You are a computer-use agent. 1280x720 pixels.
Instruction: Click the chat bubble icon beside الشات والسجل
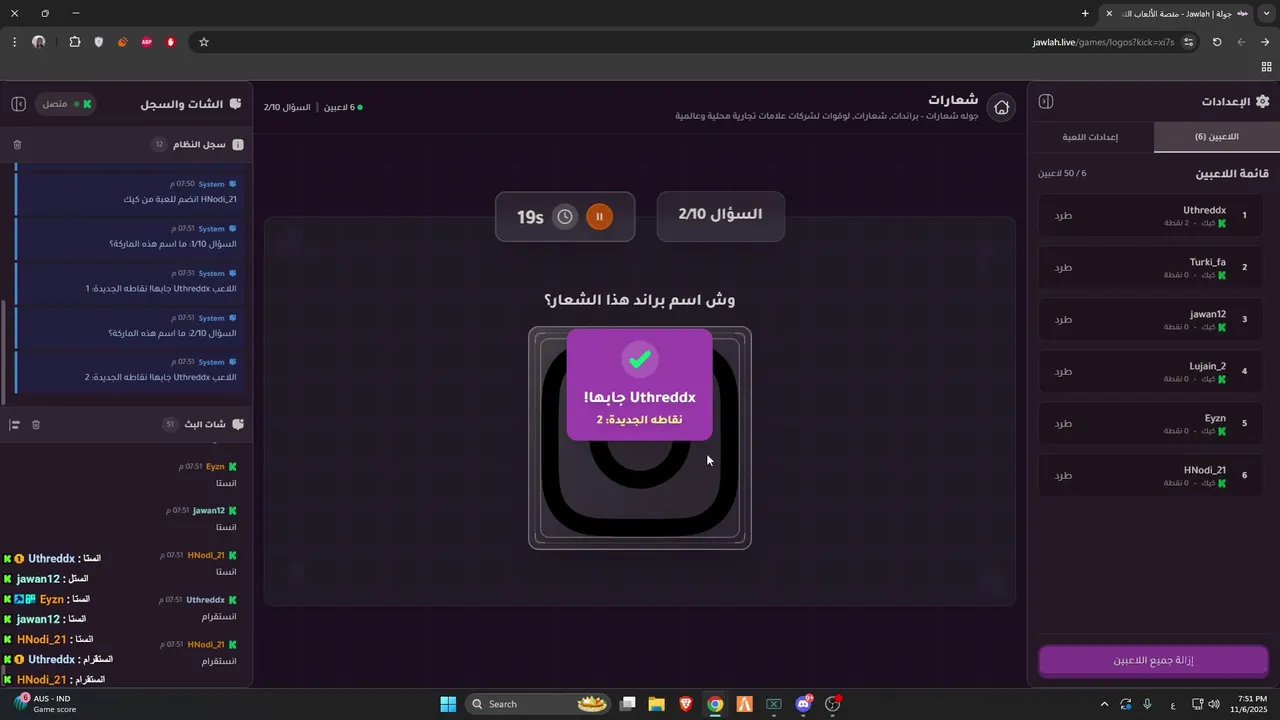click(236, 104)
